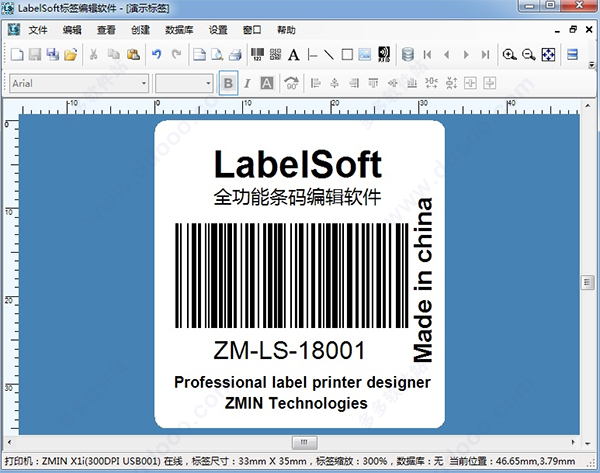Viewport: 600px width, 473px height.
Task: Click the Print preview magnifier icon
Action: click(x=217, y=54)
